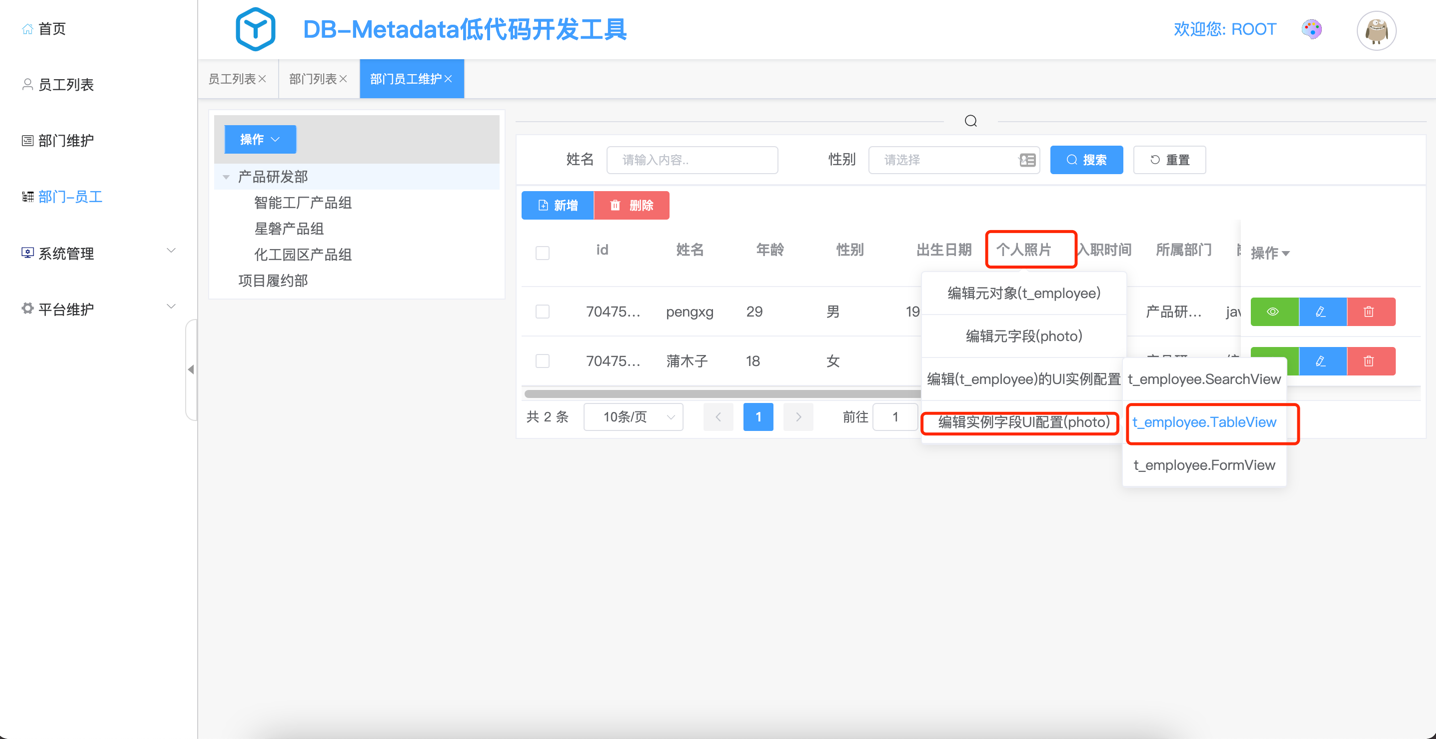Check the pengxg row checkbox

543,312
